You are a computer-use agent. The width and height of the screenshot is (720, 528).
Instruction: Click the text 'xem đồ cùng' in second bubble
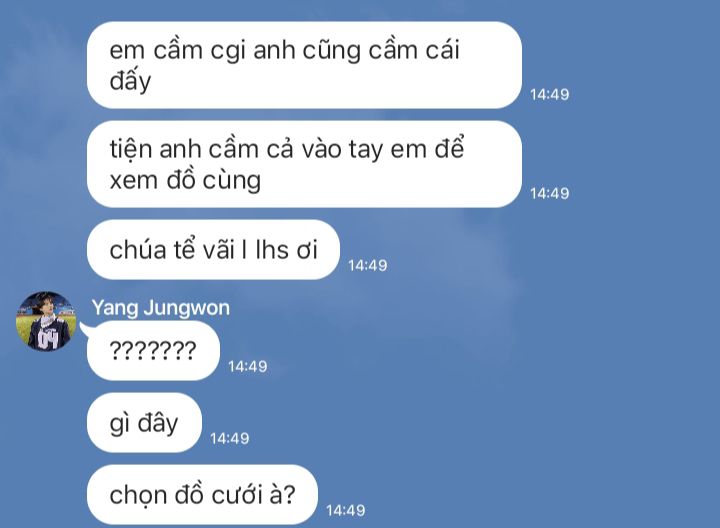click(x=185, y=180)
